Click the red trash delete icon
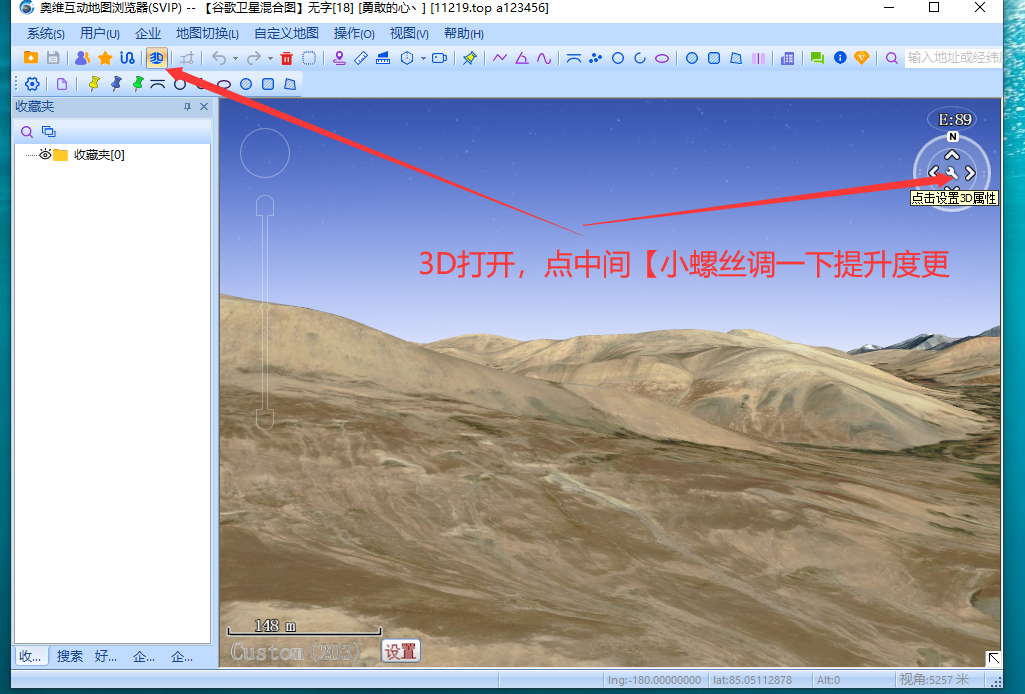This screenshot has width=1025, height=694. tap(287, 58)
